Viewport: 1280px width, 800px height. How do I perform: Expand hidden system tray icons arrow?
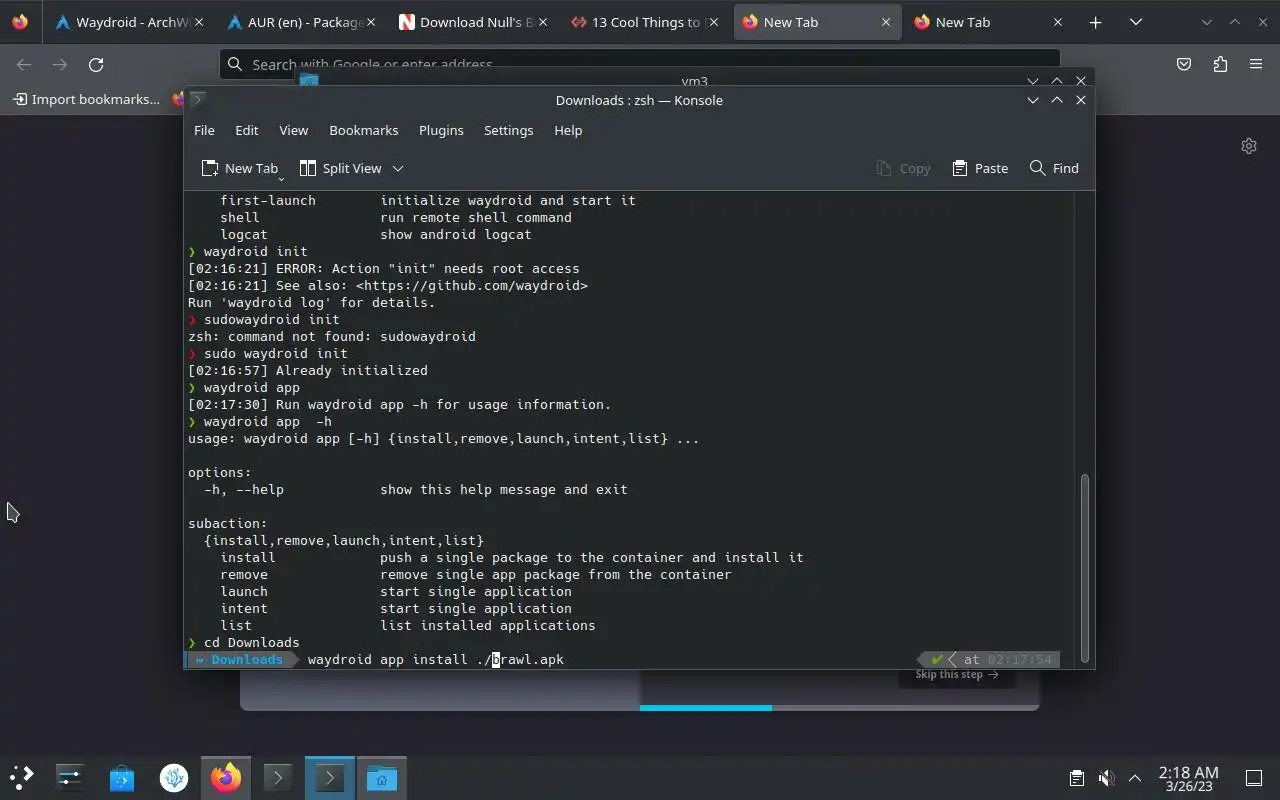[x=1135, y=778]
